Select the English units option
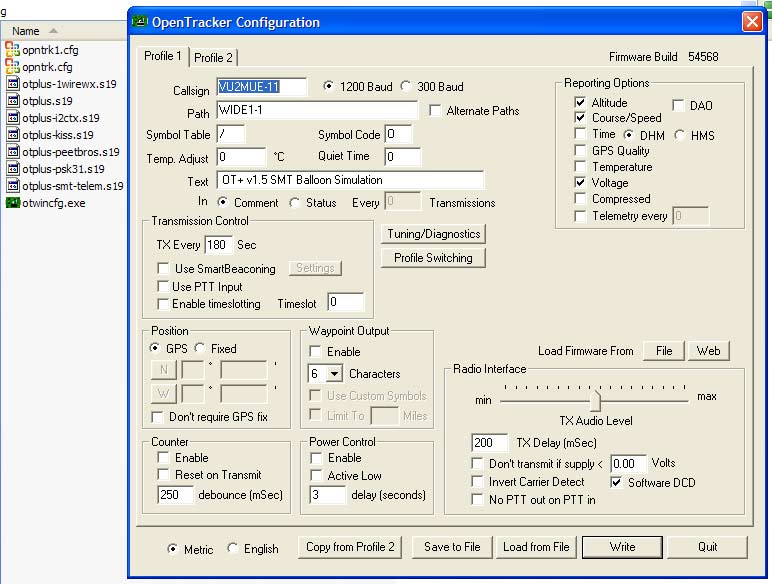The image size is (772, 584). (232, 548)
